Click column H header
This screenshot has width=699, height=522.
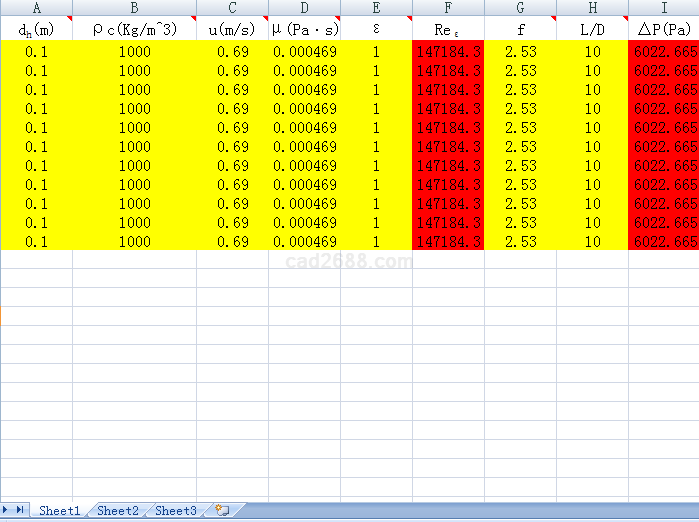tap(592, 7)
